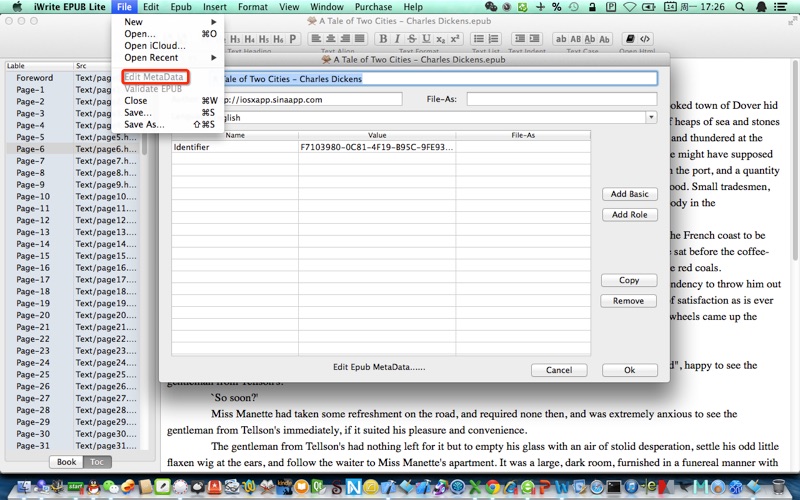The image size is (800, 500).
Task: Click the Copy button in metadata dialog
Action: [629, 280]
